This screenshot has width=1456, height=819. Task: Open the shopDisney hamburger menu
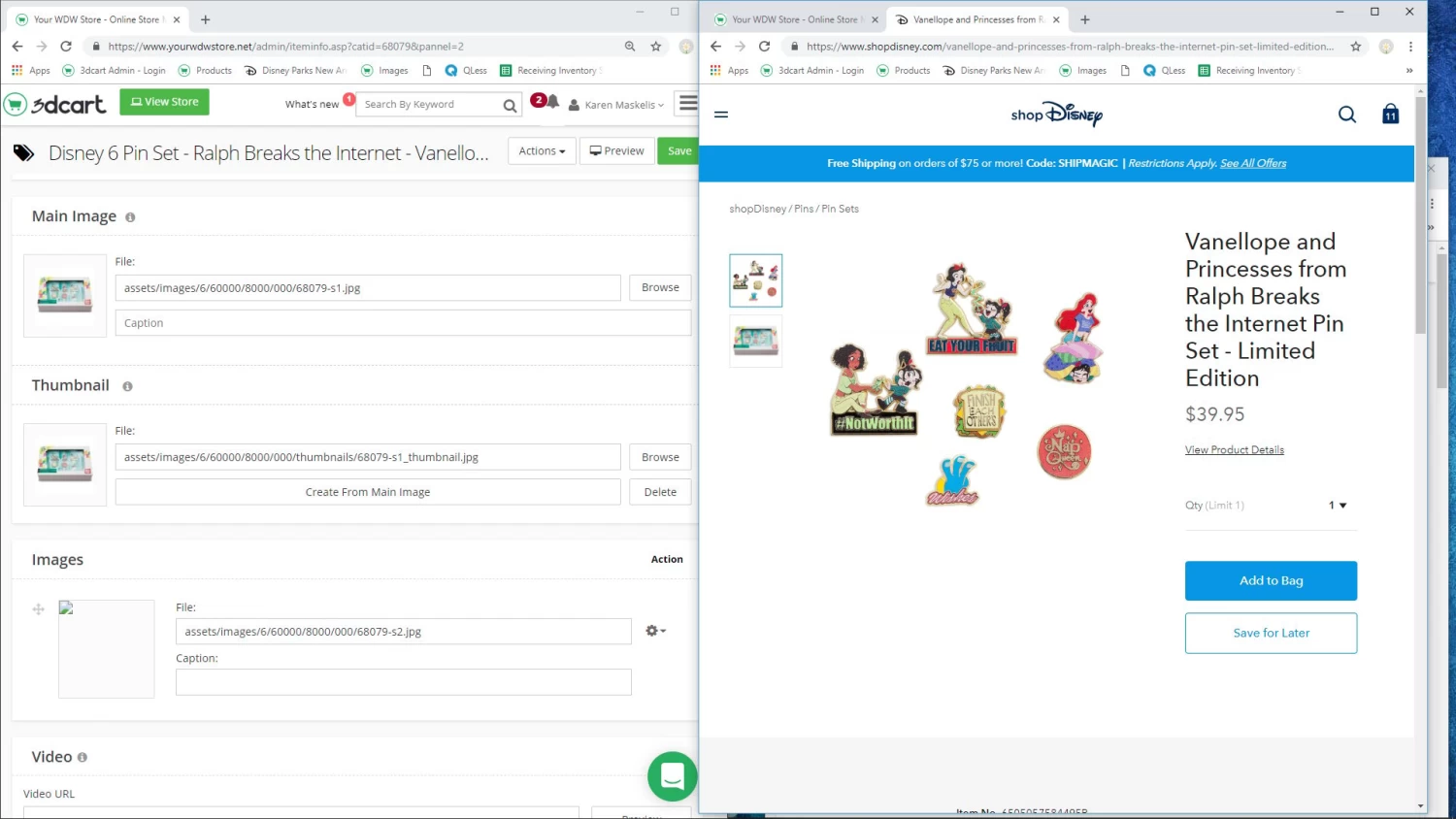click(721, 115)
